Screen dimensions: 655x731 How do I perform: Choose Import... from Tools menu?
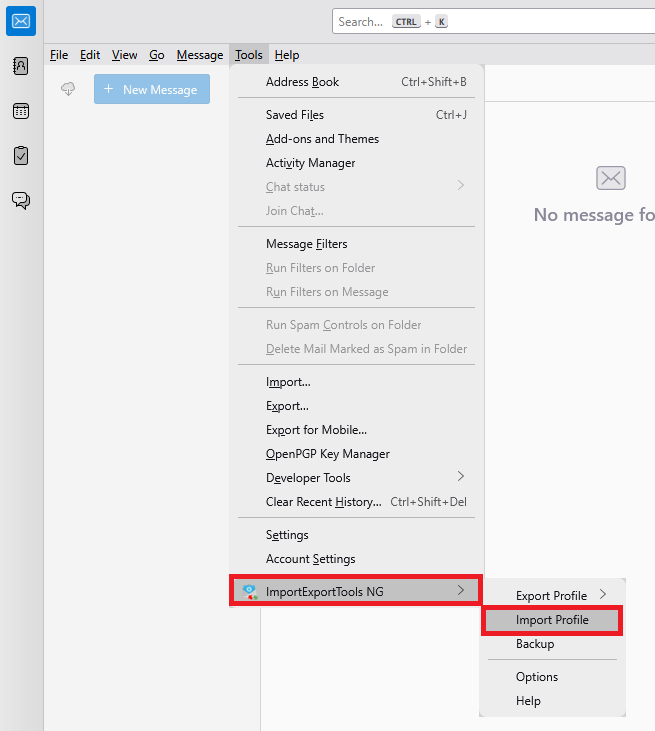[357, 382]
